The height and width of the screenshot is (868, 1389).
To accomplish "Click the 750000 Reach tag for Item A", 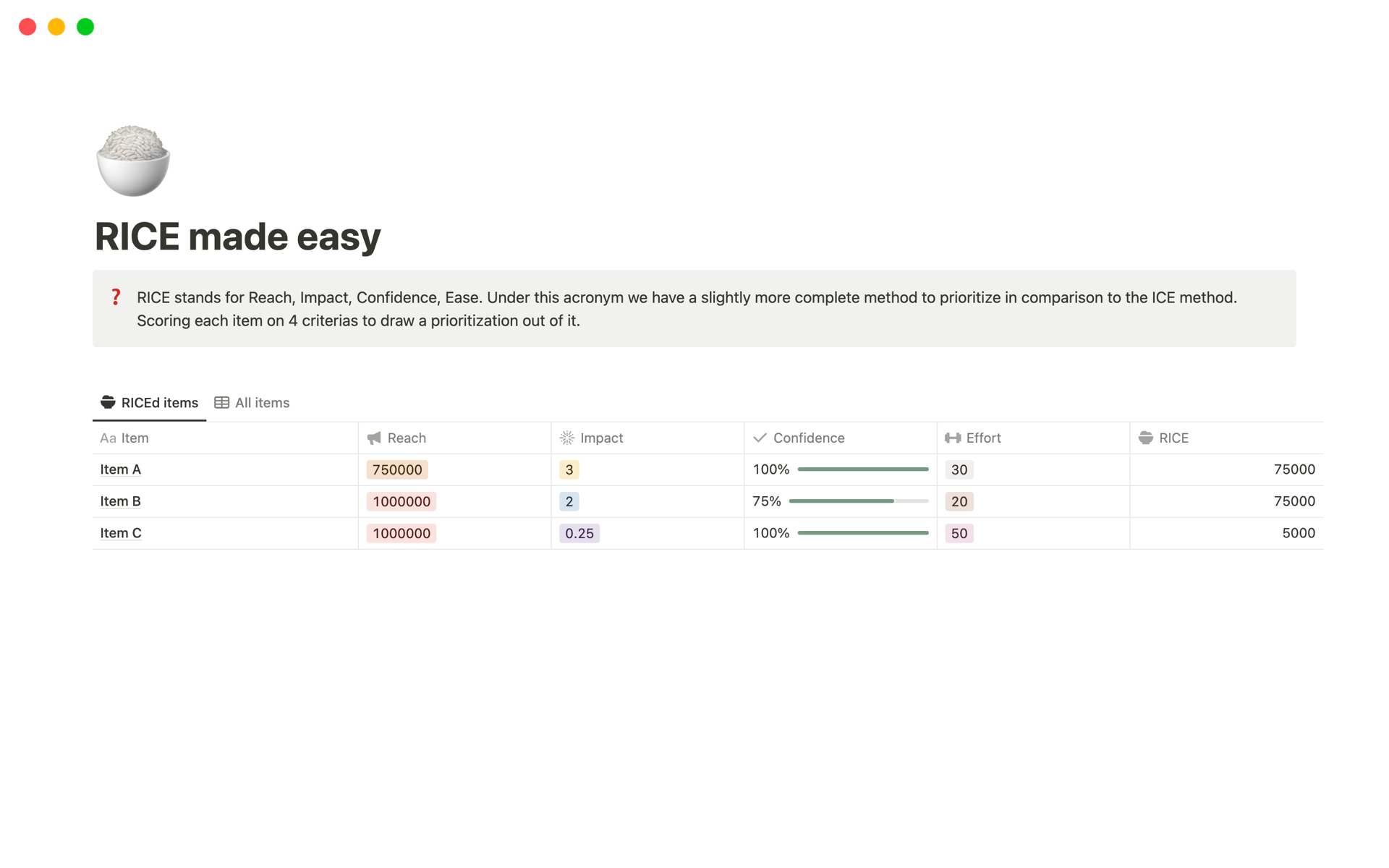I will pos(397,470).
